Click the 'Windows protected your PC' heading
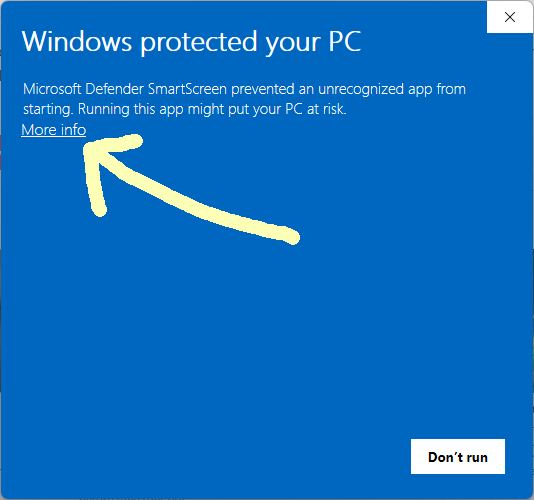This screenshot has height=500, width=534. pos(191,42)
